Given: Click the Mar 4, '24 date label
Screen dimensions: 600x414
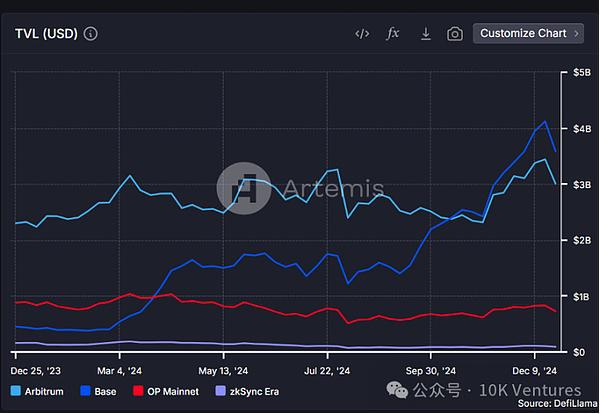Looking at the screenshot, I should pos(119,371).
